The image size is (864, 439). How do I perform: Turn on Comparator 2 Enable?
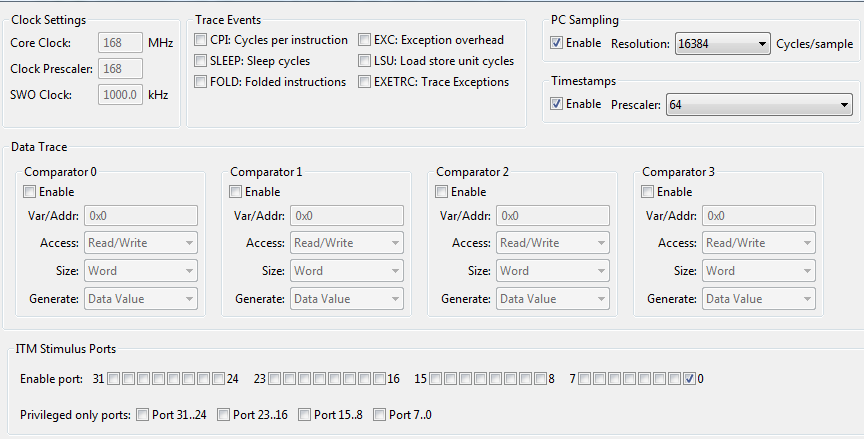(x=442, y=192)
